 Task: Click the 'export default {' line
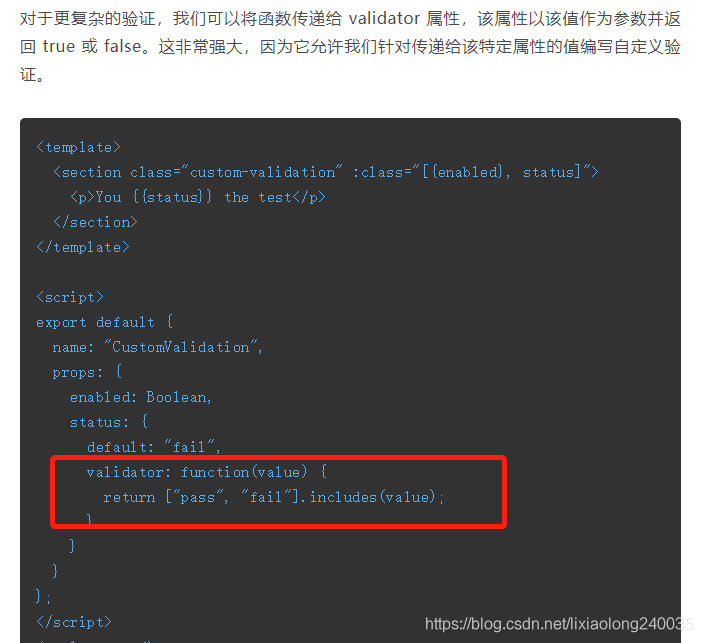point(104,322)
